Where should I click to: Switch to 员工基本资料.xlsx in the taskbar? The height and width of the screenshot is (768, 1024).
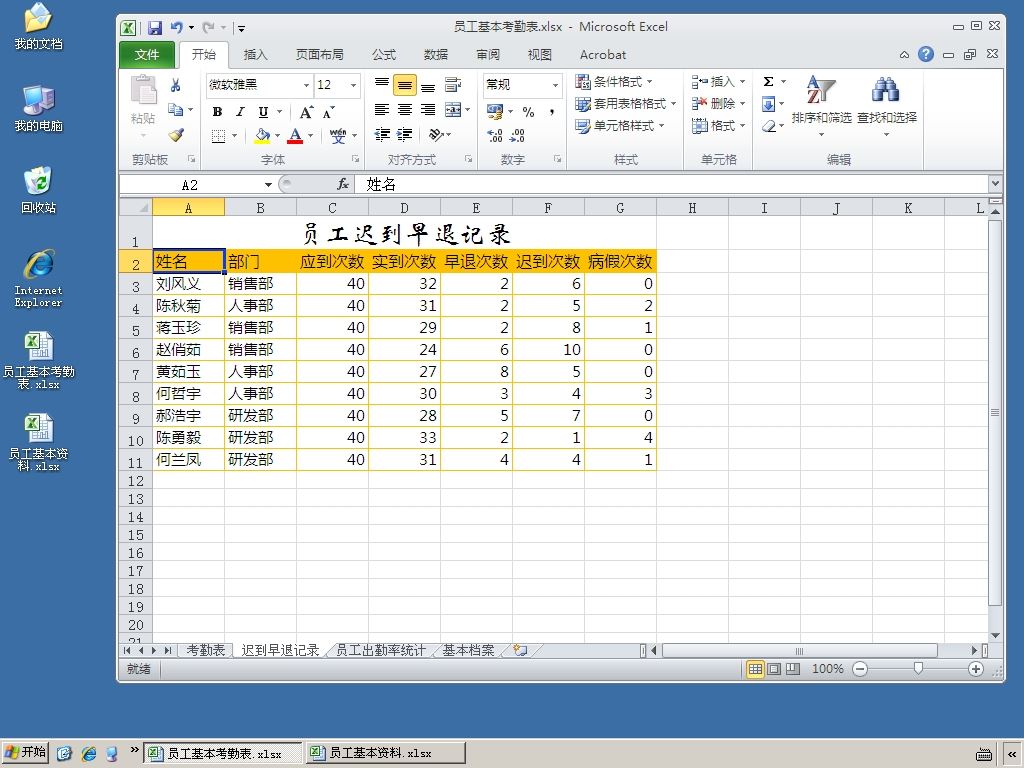tap(386, 753)
